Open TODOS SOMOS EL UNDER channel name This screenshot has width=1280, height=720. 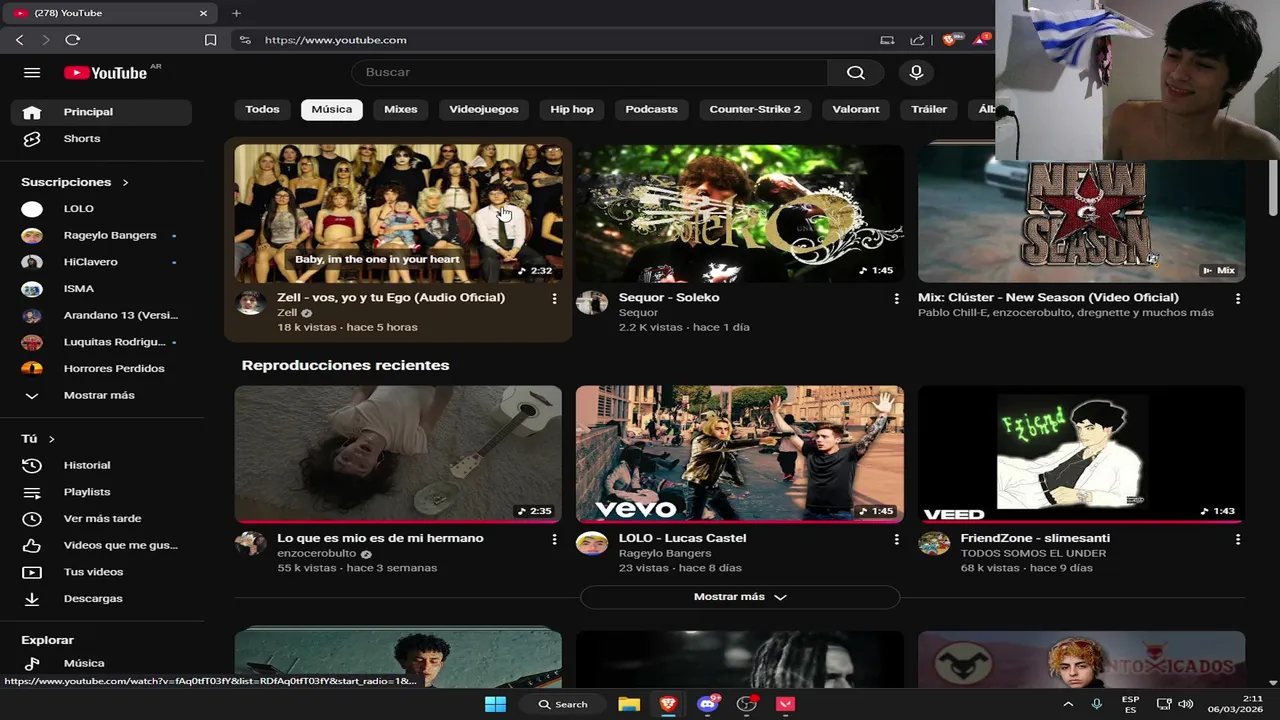(1033, 553)
